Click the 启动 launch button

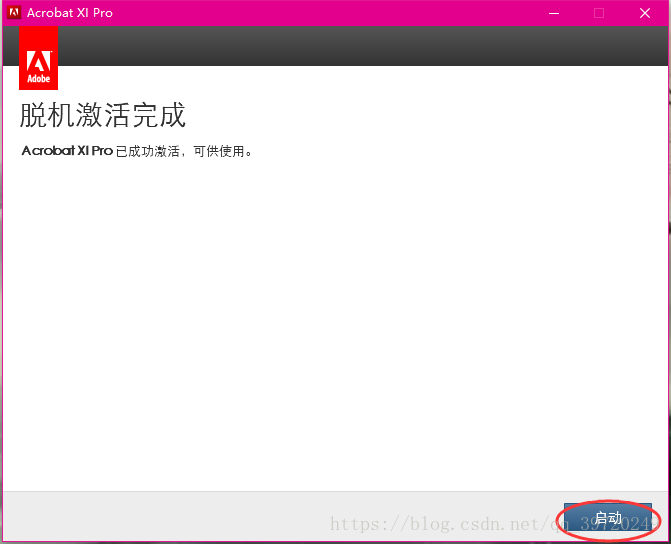pos(608,518)
